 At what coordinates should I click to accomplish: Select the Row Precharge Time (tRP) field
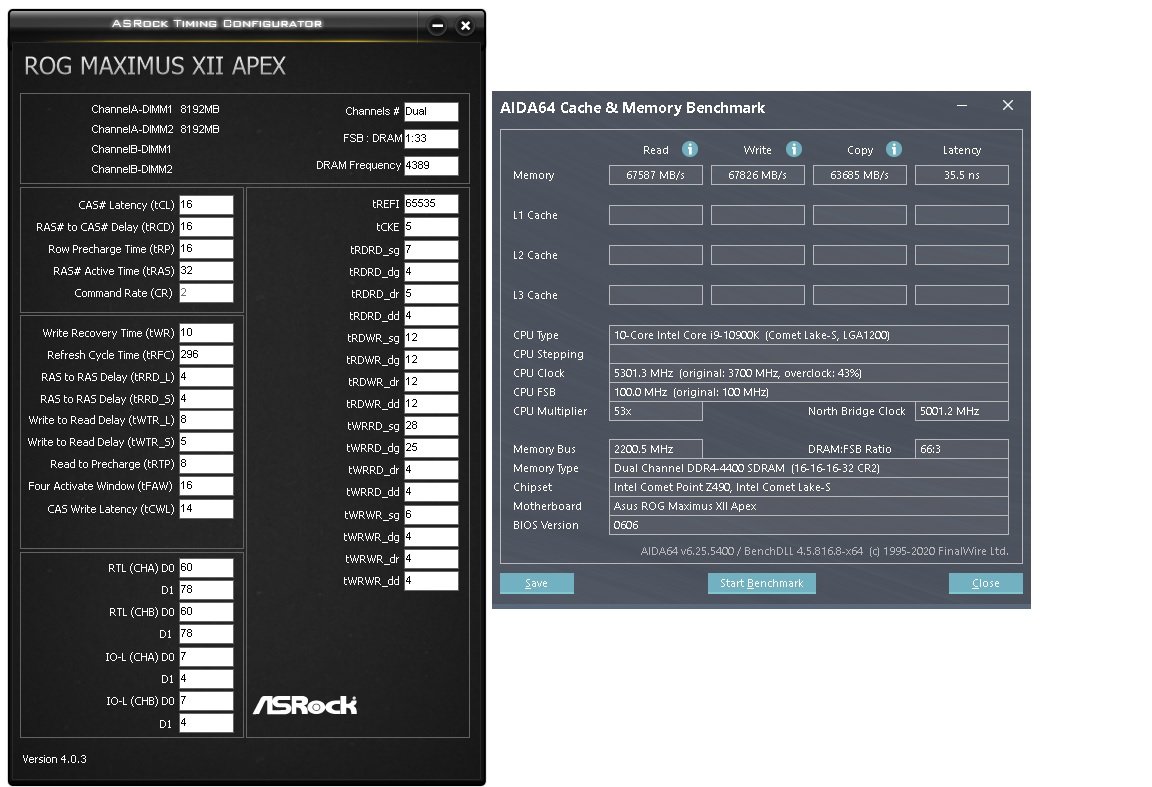[x=206, y=249]
